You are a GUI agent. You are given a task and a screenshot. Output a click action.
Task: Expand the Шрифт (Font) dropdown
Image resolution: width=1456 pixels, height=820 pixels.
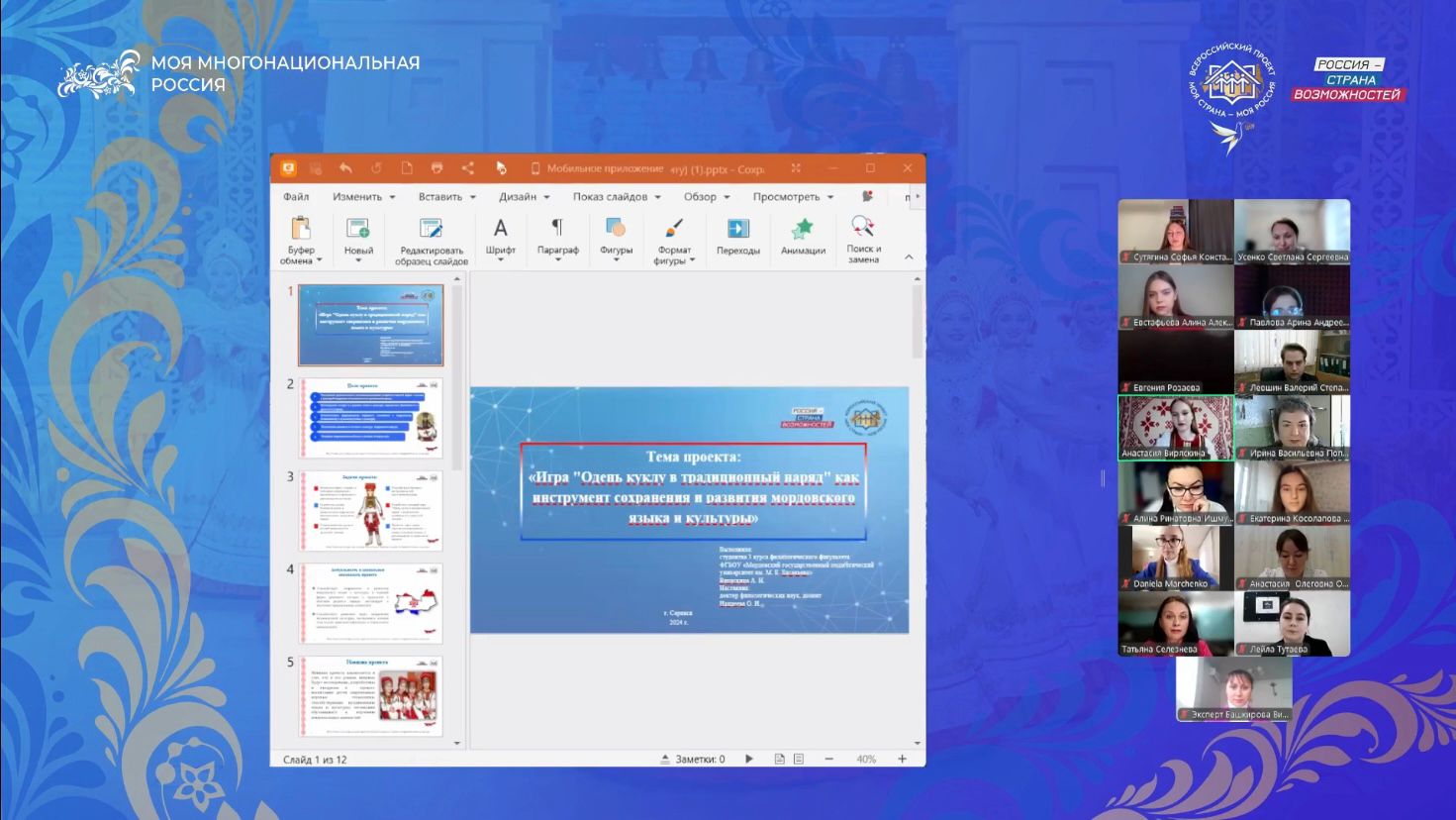[501, 260]
